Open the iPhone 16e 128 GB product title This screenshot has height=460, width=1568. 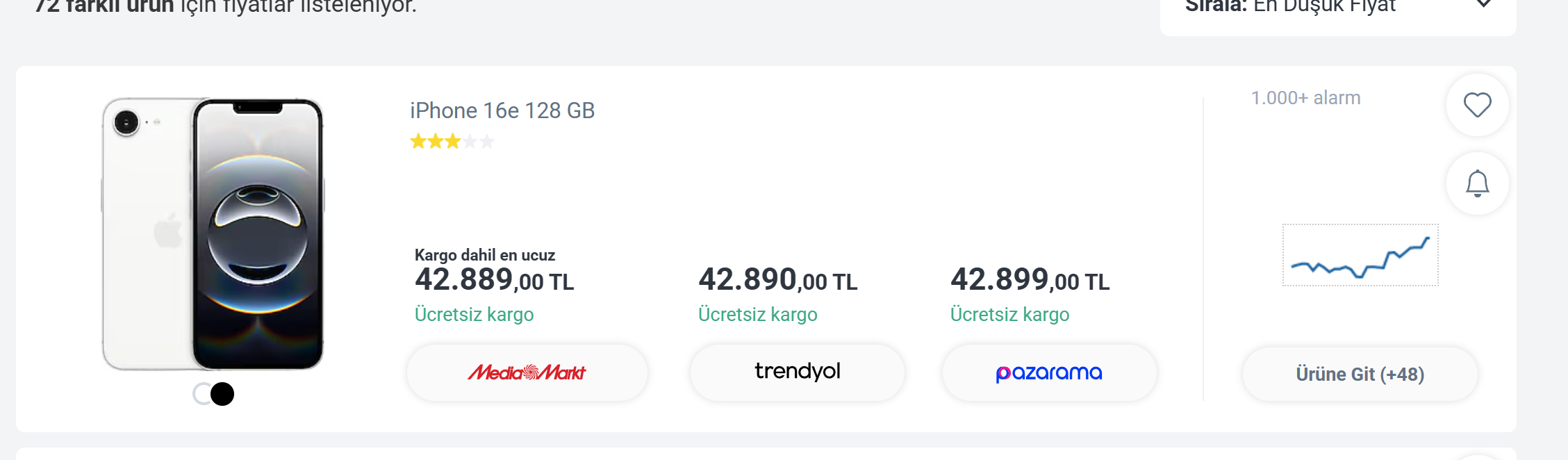[x=502, y=110]
